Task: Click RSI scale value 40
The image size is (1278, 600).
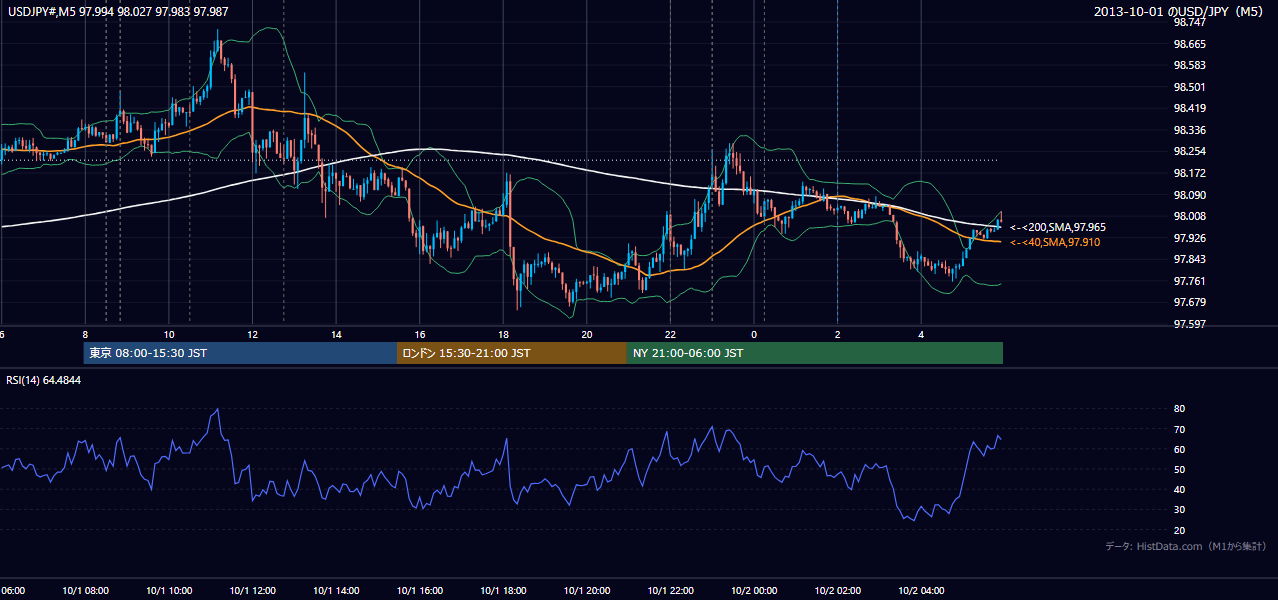Action: pyautogui.click(x=1179, y=490)
